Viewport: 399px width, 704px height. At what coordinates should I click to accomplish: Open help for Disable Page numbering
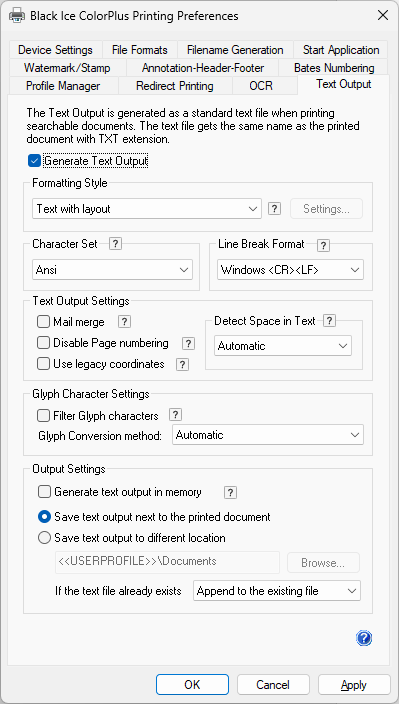pyautogui.click(x=188, y=343)
